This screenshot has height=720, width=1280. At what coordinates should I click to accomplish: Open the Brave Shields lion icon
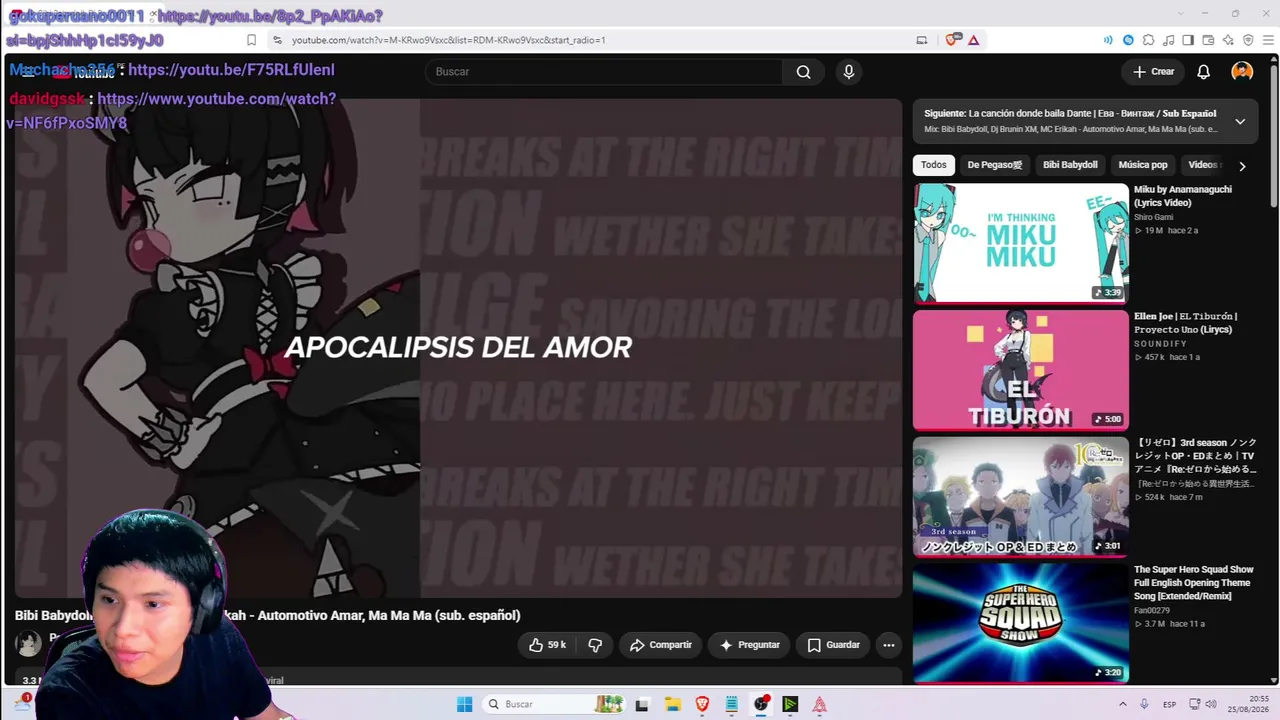pyautogui.click(x=952, y=40)
